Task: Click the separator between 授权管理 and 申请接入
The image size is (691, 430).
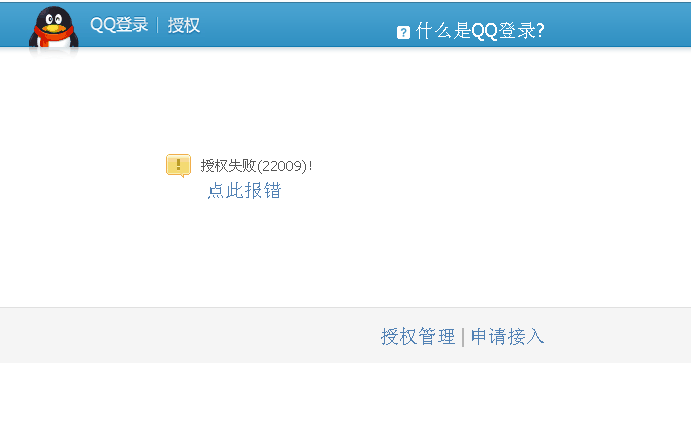Action: coord(463,337)
